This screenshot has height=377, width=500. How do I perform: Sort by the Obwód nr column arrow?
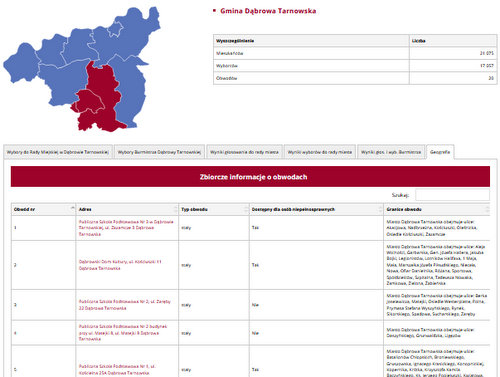(72, 209)
